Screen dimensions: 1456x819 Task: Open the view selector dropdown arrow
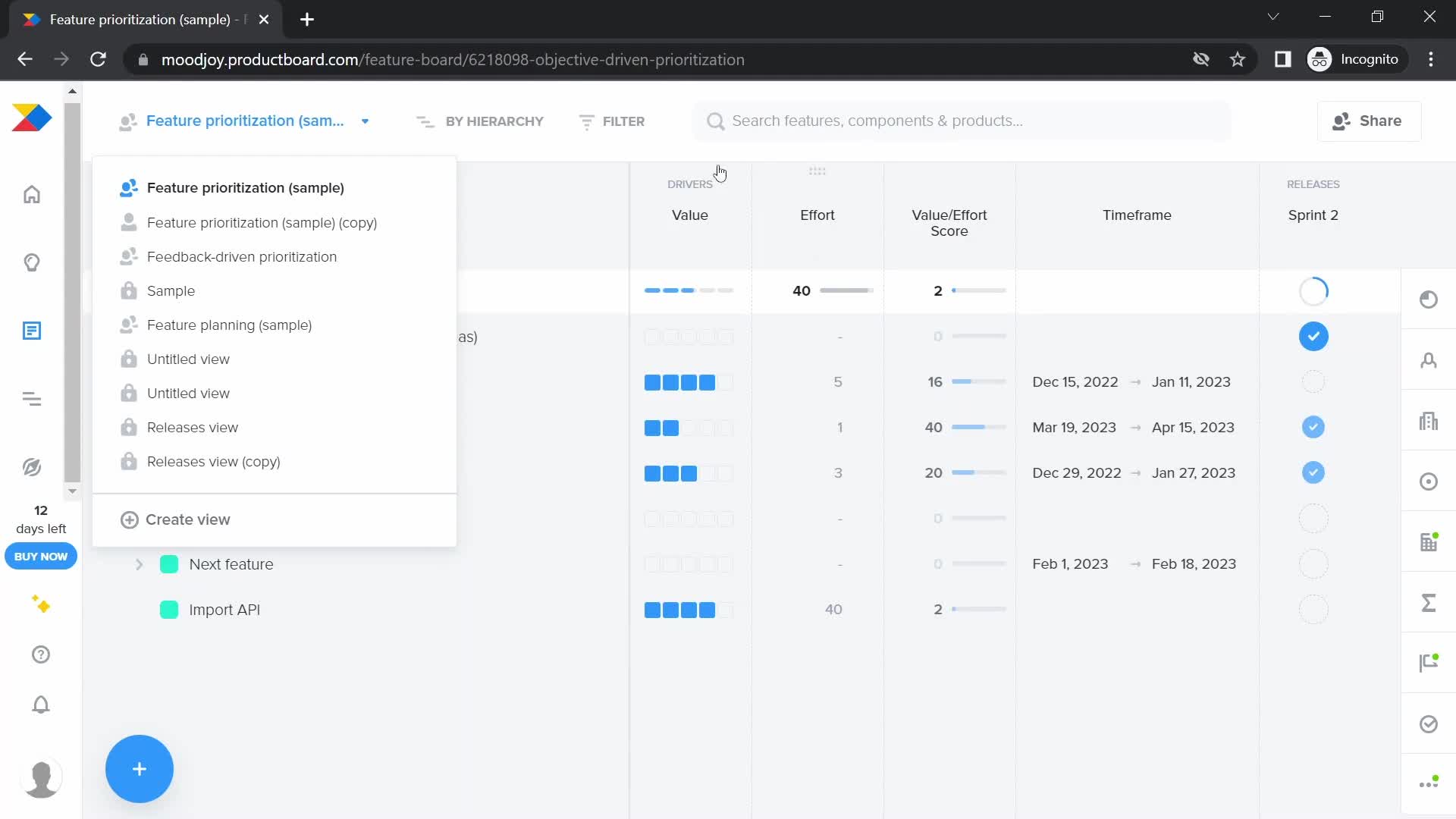pos(365,121)
